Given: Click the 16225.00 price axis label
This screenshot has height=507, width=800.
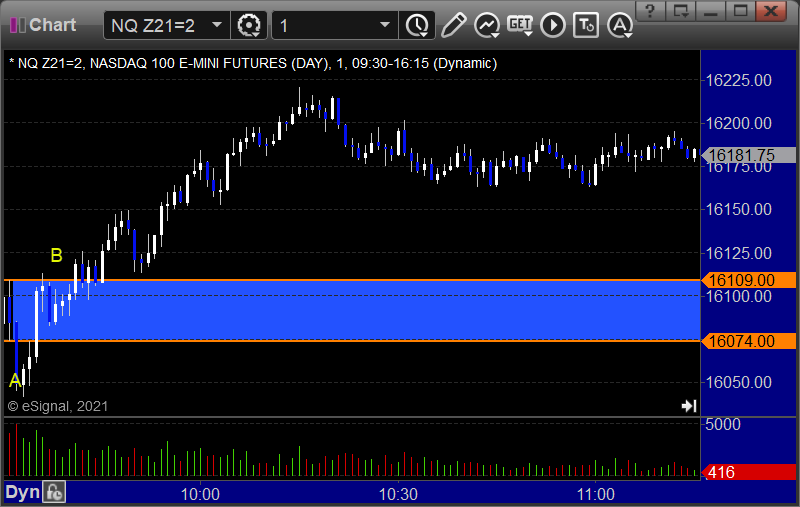Looking at the screenshot, I should (738, 80).
